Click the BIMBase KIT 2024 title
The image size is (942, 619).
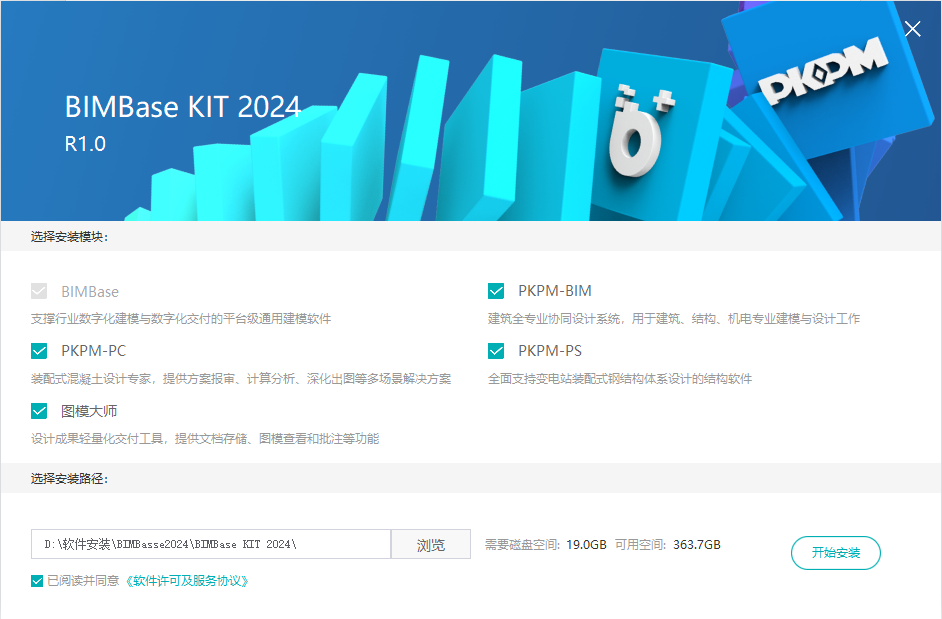(183, 107)
